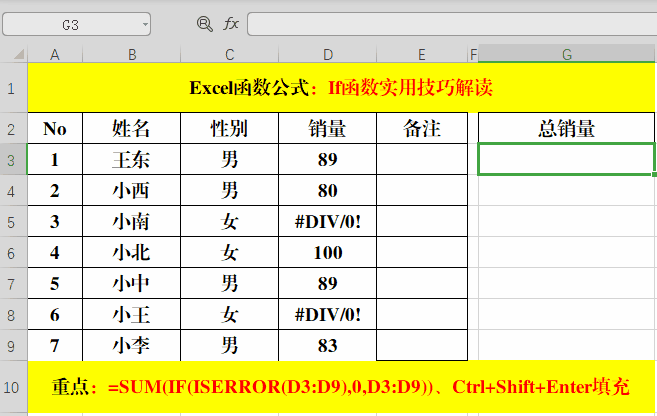Click the name cell '王东'
The height and width of the screenshot is (416, 657).
pos(132,159)
